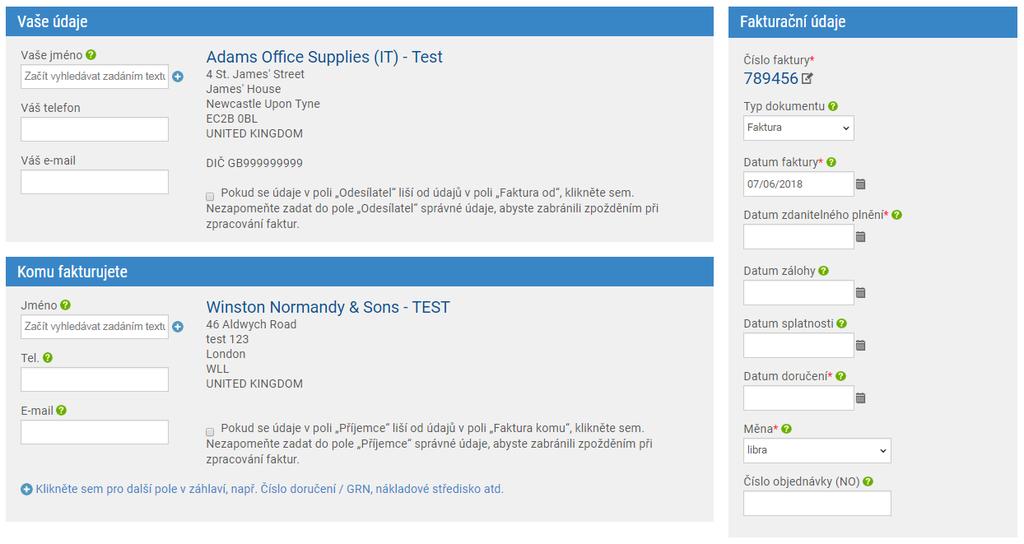Click the edit icon next to invoice number 789456
The height and width of the screenshot is (544, 1024).
(x=807, y=78)
